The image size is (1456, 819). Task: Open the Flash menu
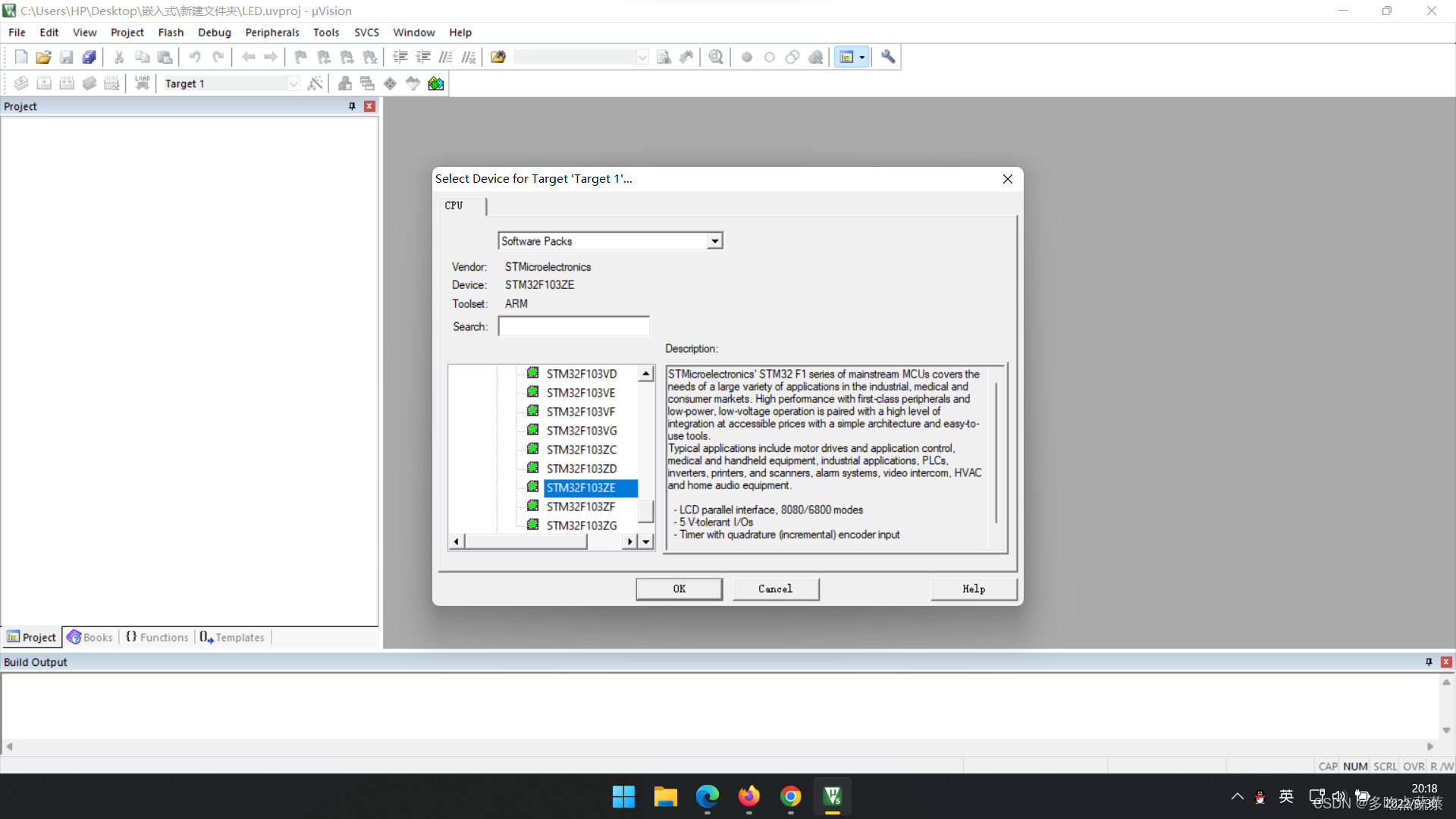point(171,33)
